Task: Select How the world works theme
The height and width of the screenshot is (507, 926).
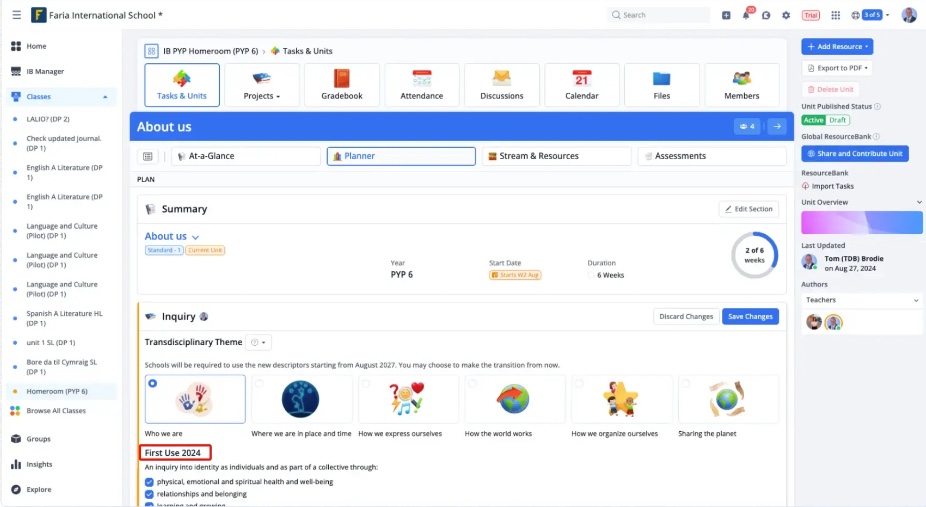Action: click(x=514, y=399)
